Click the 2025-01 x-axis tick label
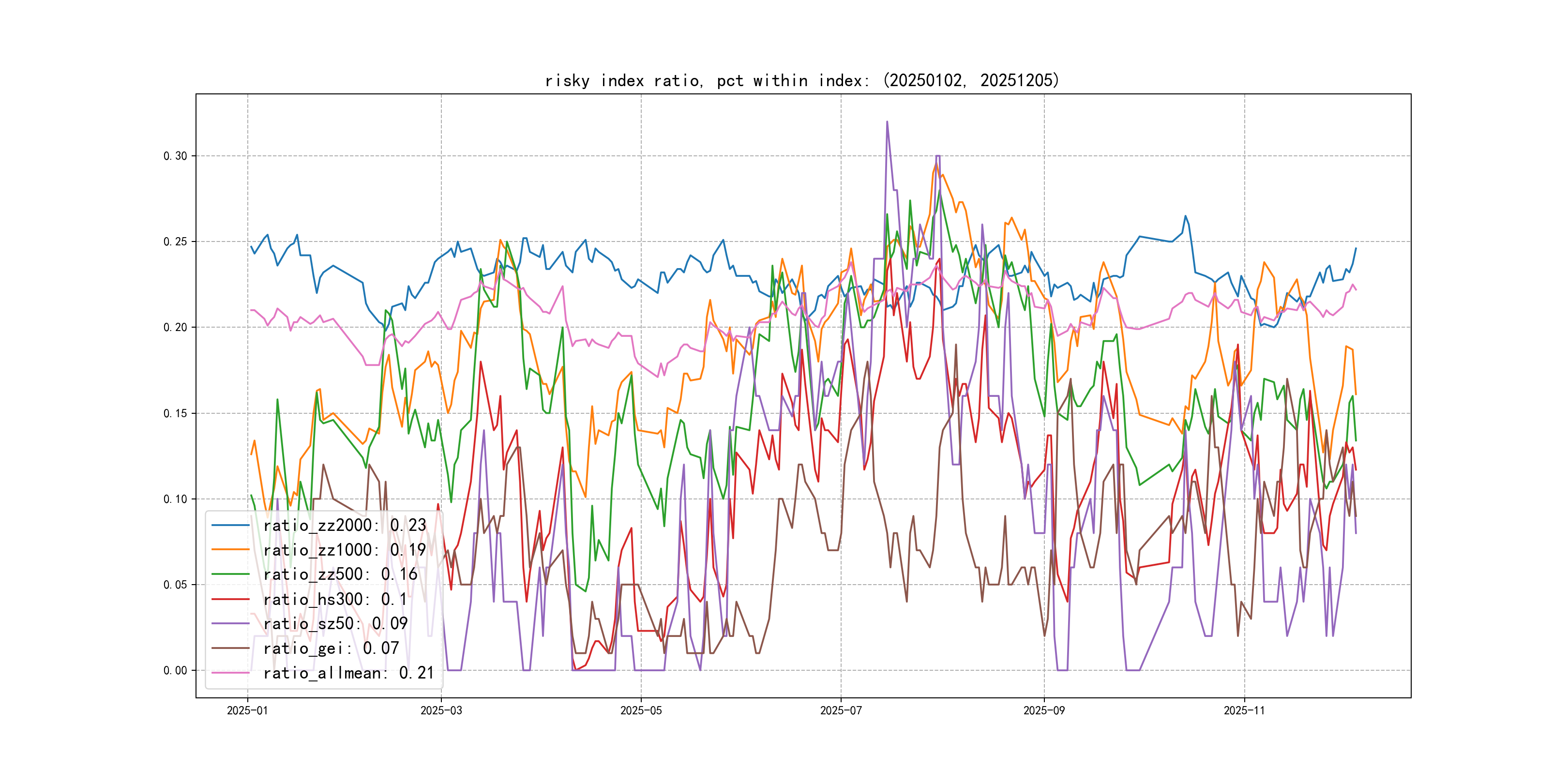This screenshot has width=1568, height=784. point(247,711)
